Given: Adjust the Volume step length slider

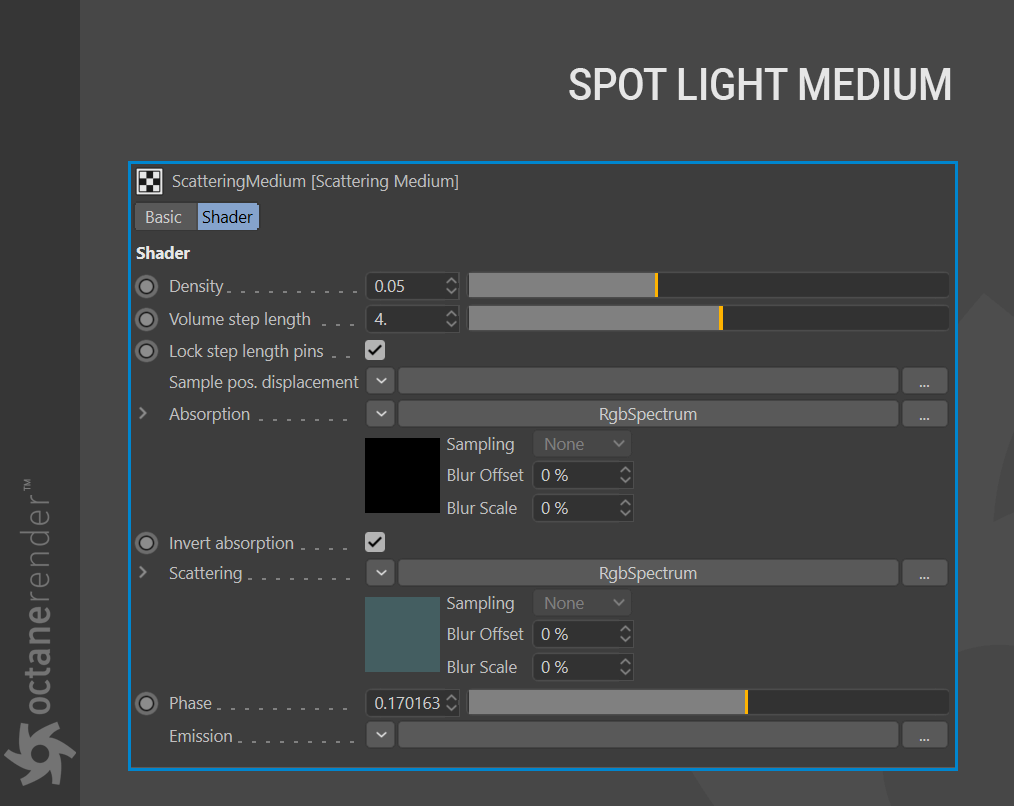Looking at the screenshot, I should pos(708,319).
